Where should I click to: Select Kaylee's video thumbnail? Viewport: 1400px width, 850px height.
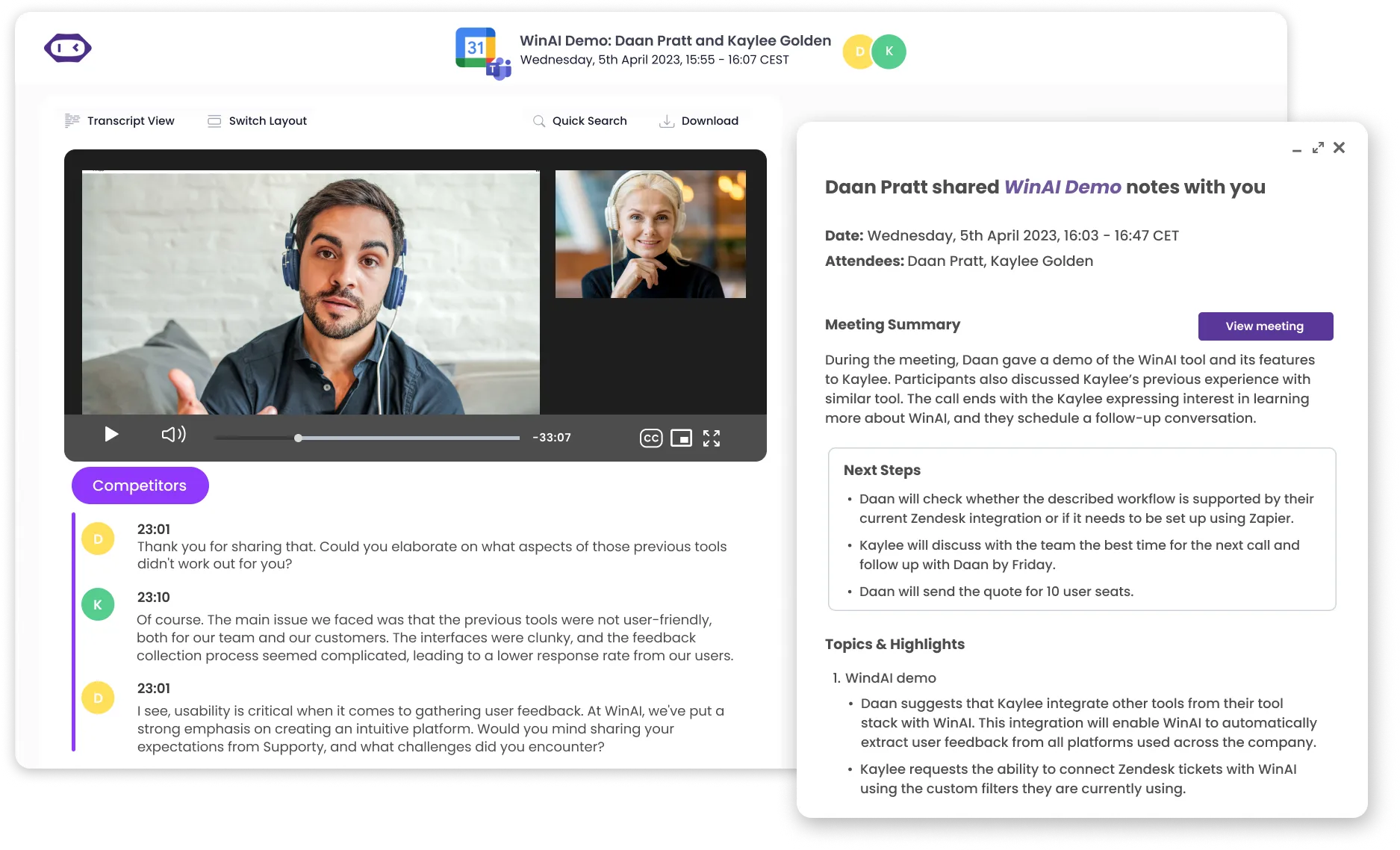click(650, 234)
